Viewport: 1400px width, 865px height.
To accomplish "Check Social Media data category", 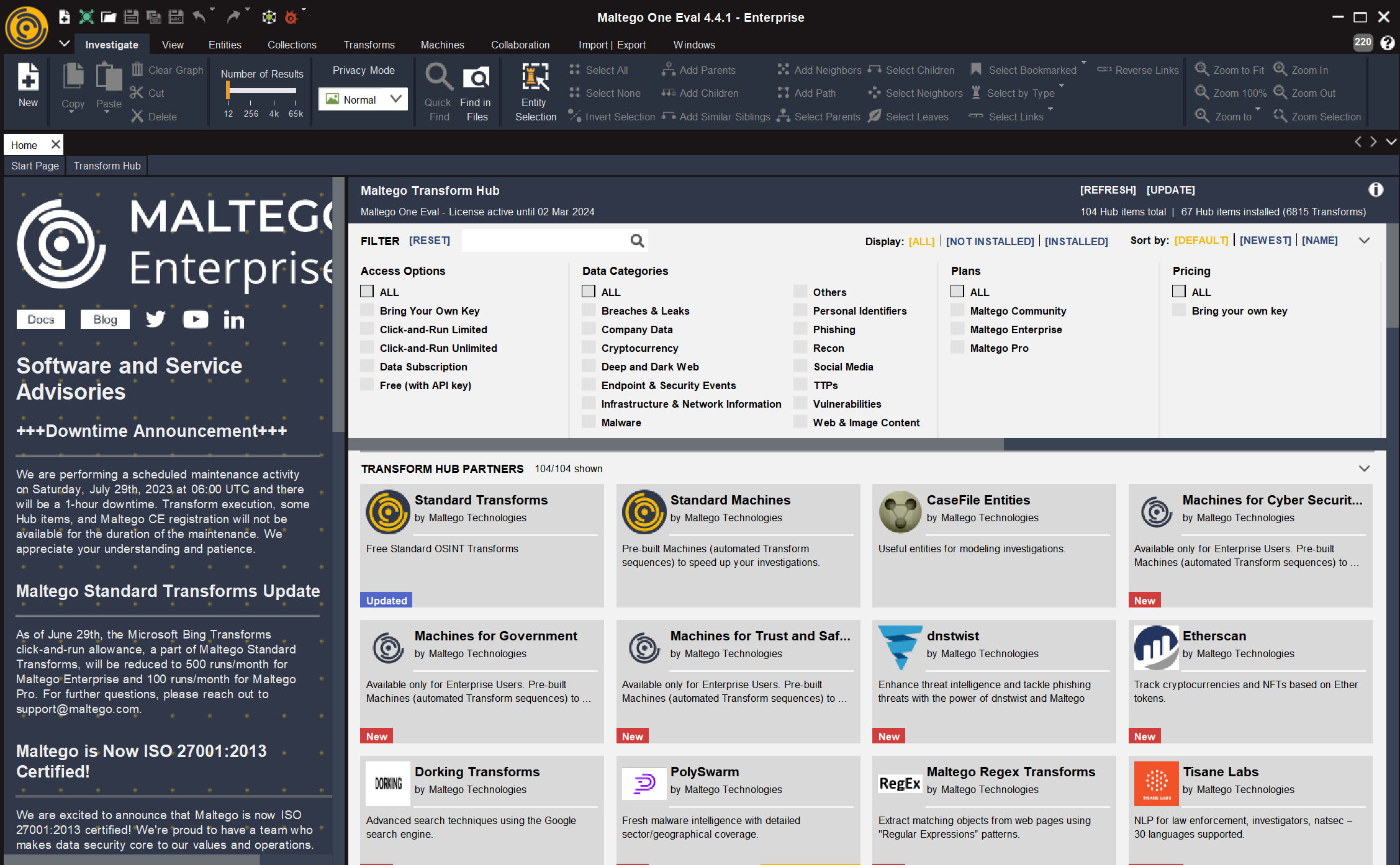I will [x=800, y=366].
